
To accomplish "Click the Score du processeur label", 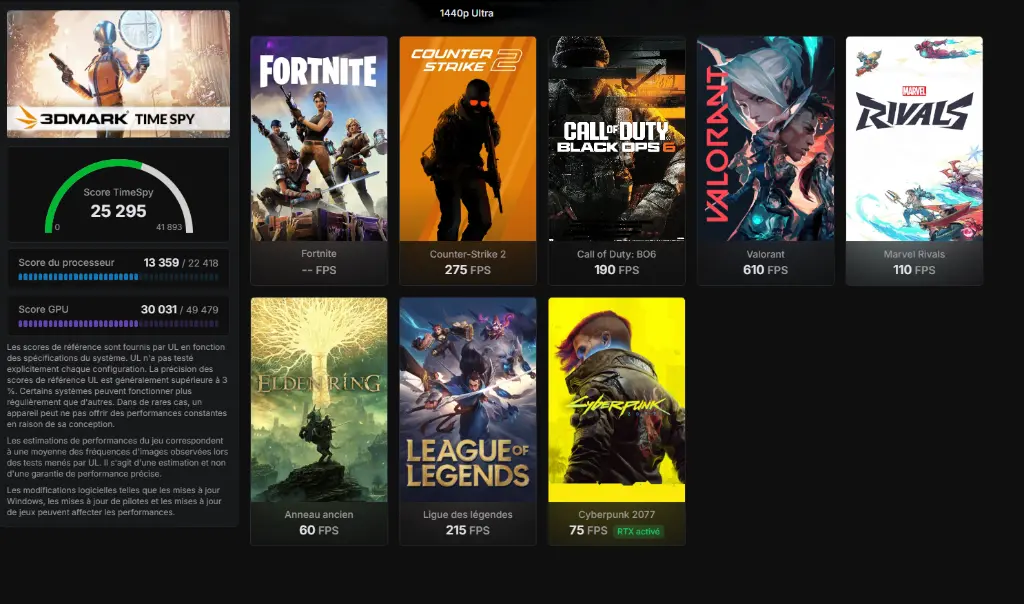I will pyautogui.click(x=66, y=262).
